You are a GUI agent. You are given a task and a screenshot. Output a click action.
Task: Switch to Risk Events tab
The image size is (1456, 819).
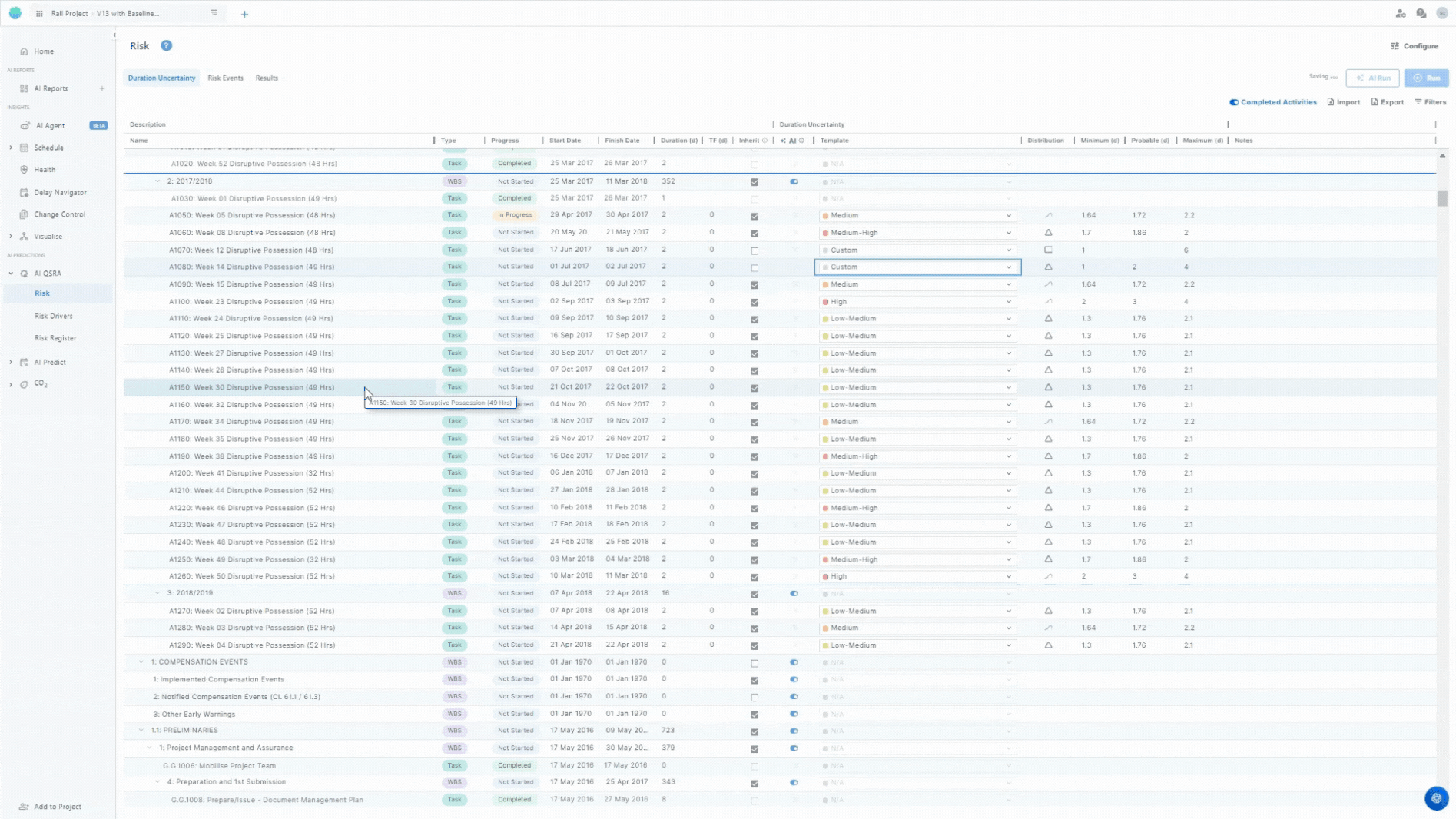click(x=225, y=78)
